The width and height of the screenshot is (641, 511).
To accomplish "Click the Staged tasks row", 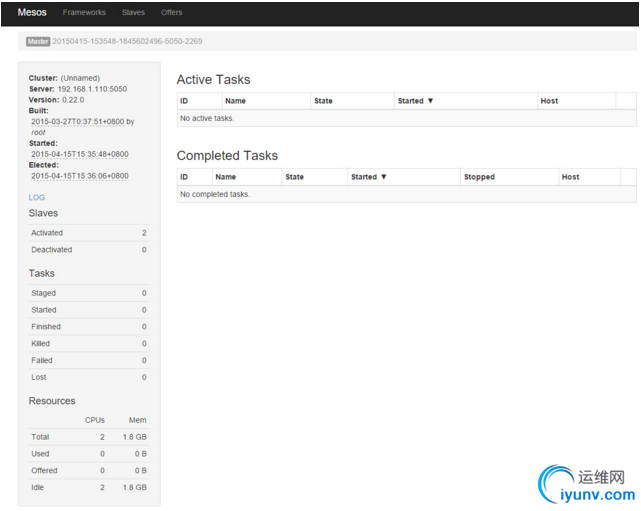I will coord(89,293).
